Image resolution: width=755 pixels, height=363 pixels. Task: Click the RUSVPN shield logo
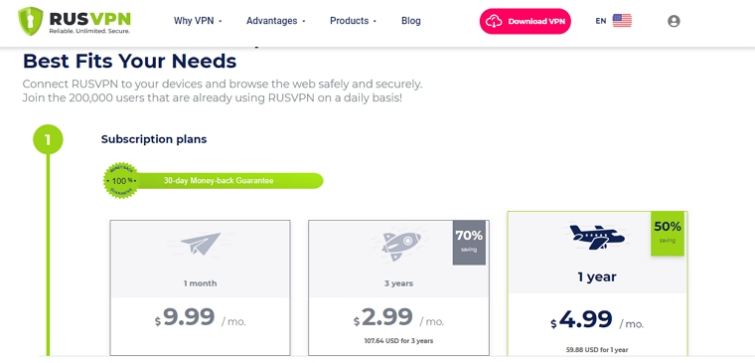coord(31,21)
